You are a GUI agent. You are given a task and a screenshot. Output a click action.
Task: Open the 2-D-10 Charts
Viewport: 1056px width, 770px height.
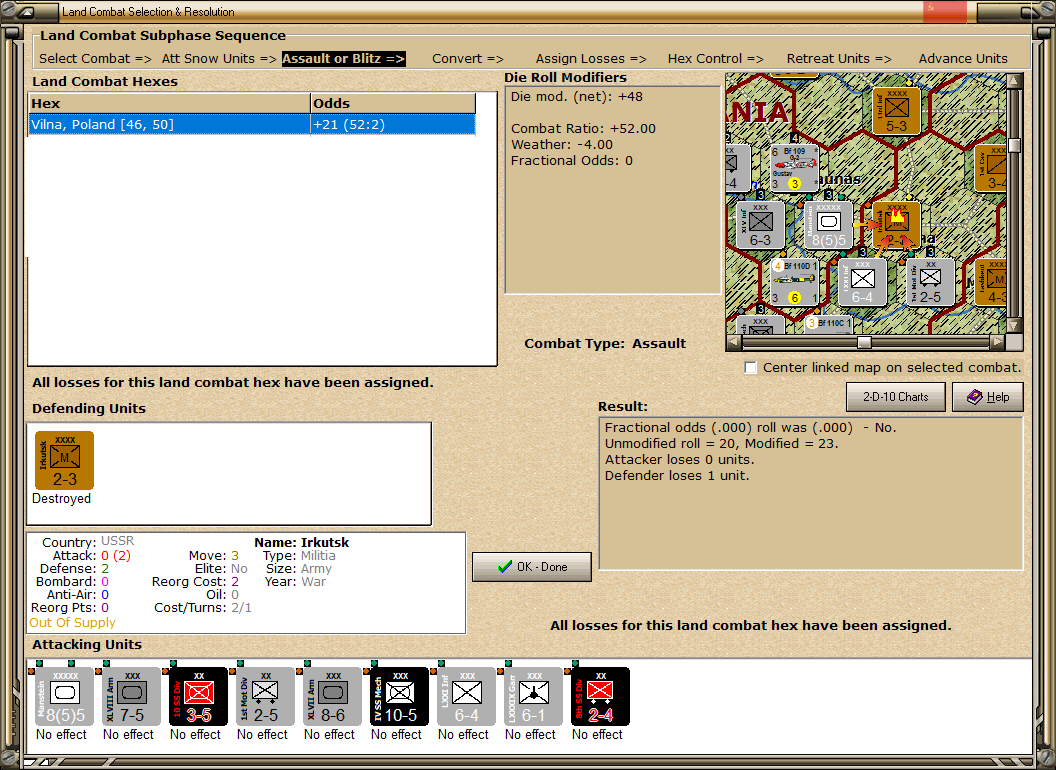point(896,397)
